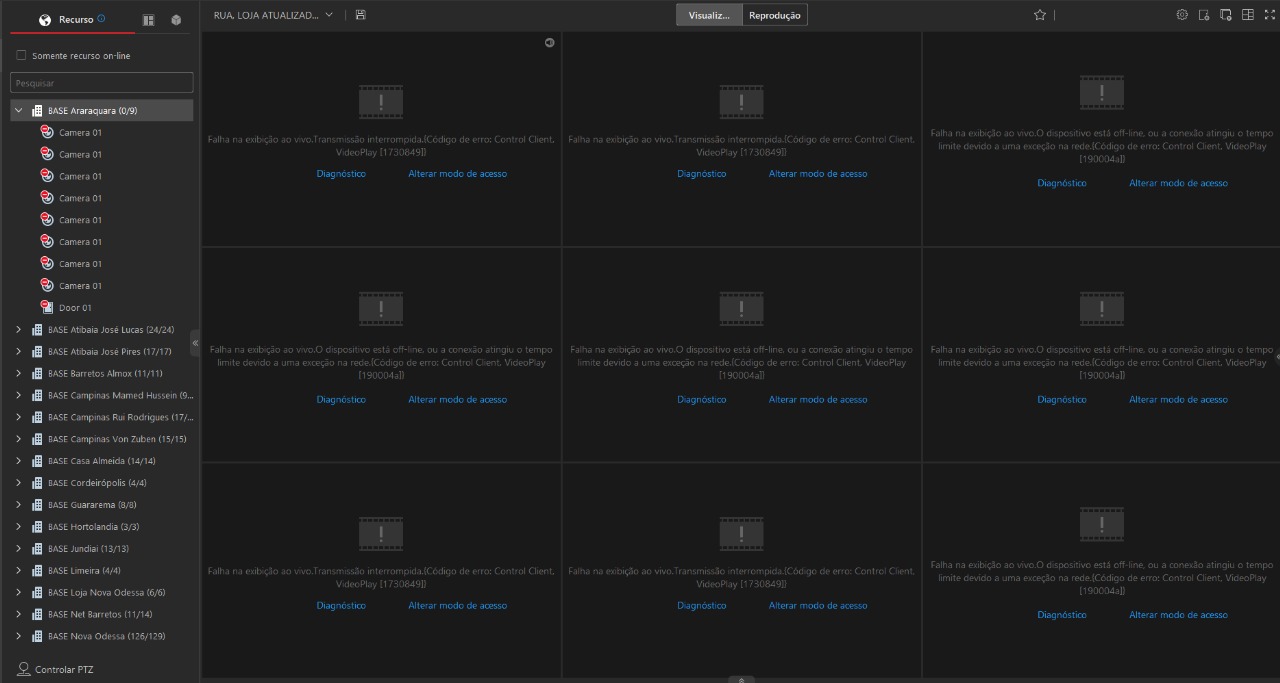Select the Visualiz... live view tab

pyautogui.click(x=709, y=15)
